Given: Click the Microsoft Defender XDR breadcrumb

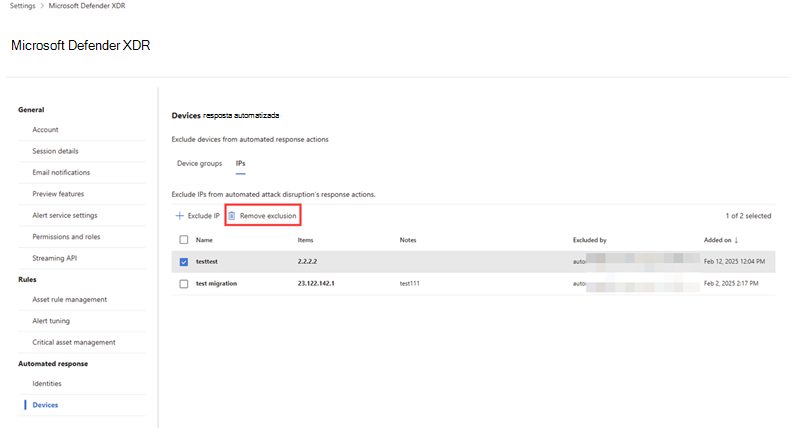Looking at the screenshot, I should (87, 6).
